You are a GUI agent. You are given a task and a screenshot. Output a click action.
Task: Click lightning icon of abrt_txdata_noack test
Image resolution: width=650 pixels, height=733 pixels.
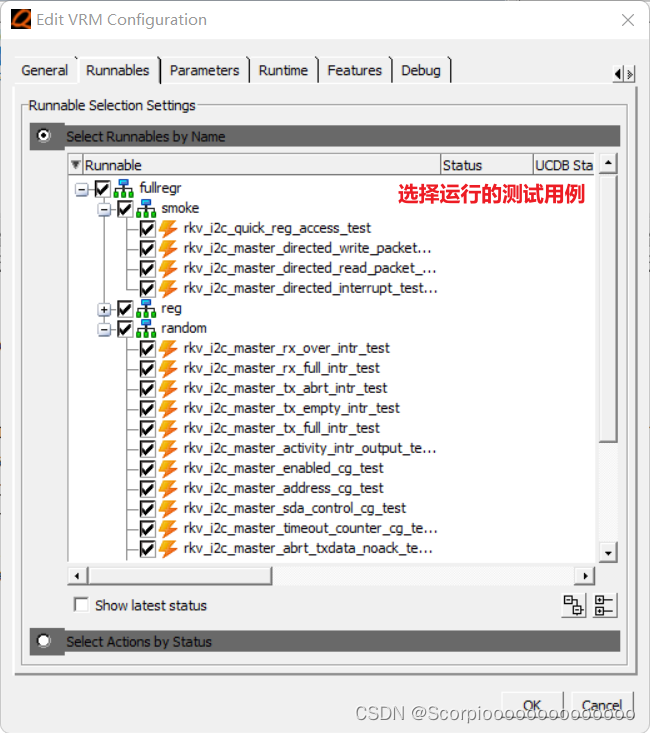(168, 549)
